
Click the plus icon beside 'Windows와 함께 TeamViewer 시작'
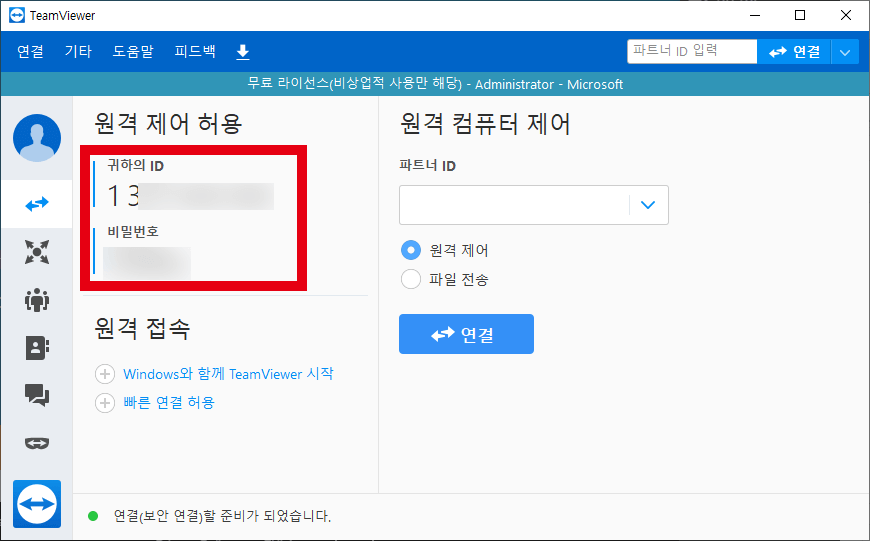pyautogui.click(x=105, y=374)
